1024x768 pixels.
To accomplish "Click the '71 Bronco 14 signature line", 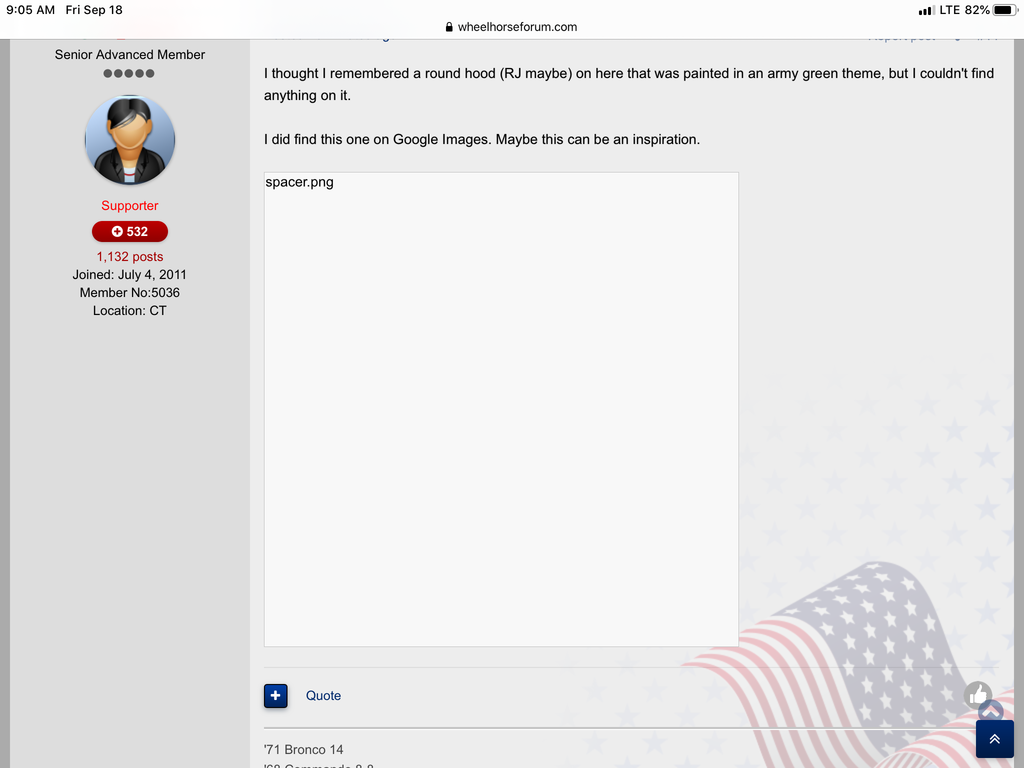I will [304, 750].
